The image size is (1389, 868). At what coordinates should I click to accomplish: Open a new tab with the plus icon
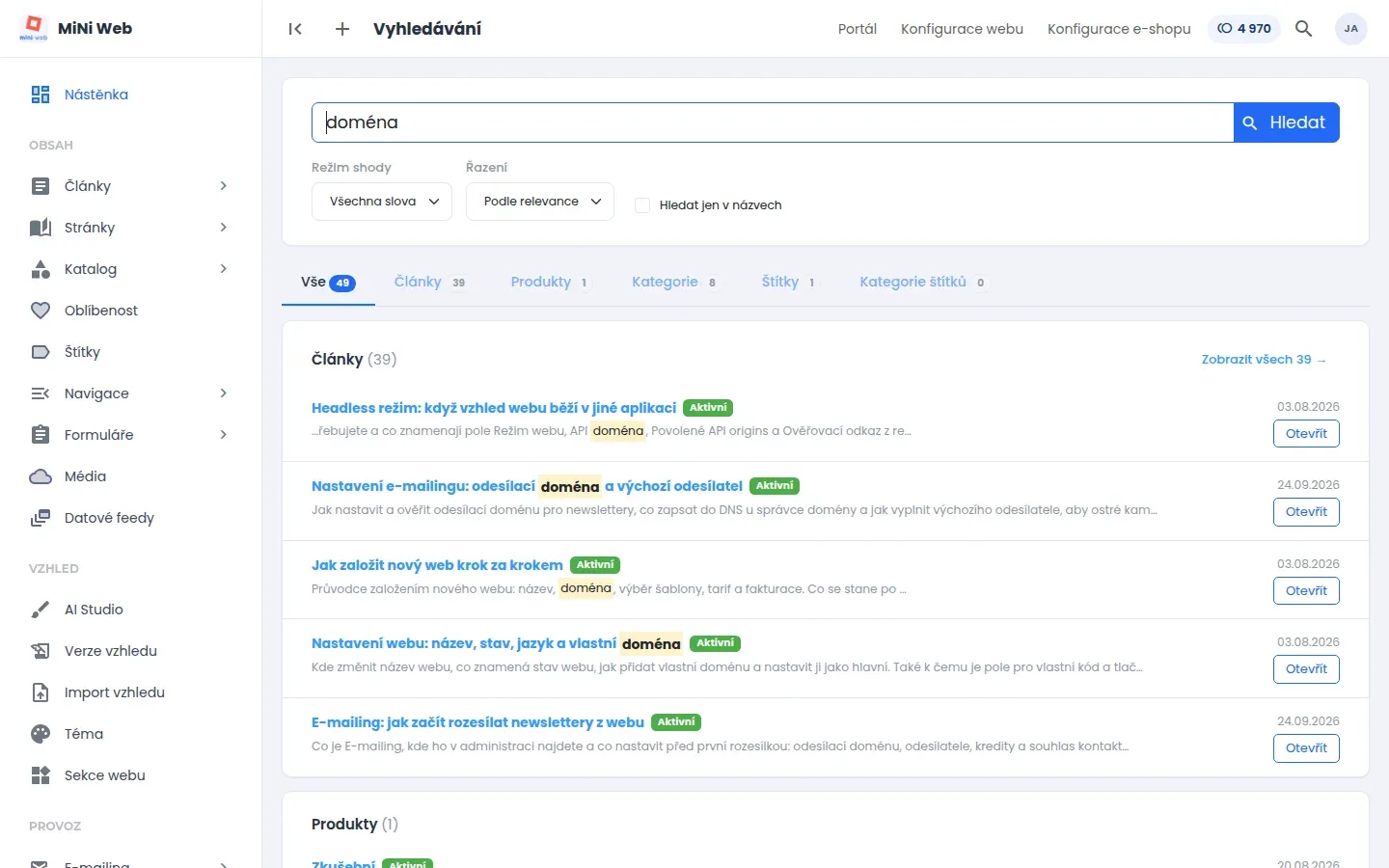tap(342, 29)
